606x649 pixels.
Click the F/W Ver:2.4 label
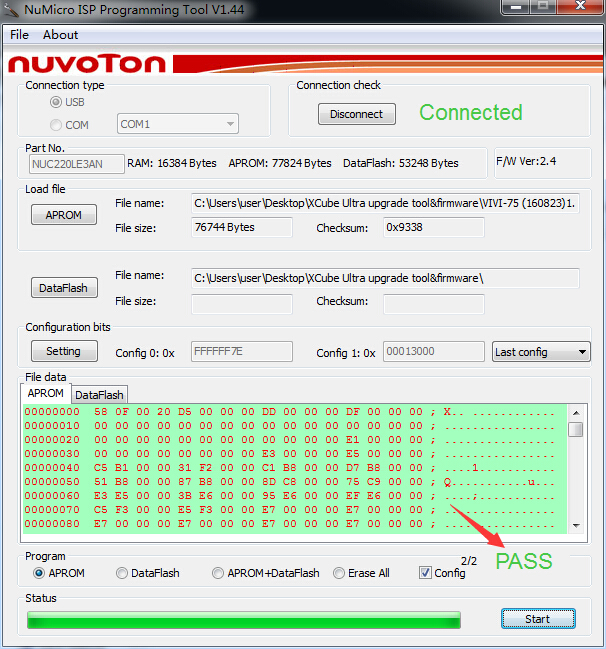pyautogui.click(x=526, y=161)
